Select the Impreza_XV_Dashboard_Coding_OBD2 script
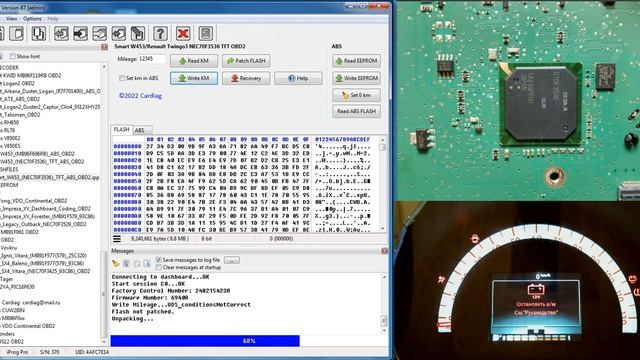640x360 pixels. (46, 209)
